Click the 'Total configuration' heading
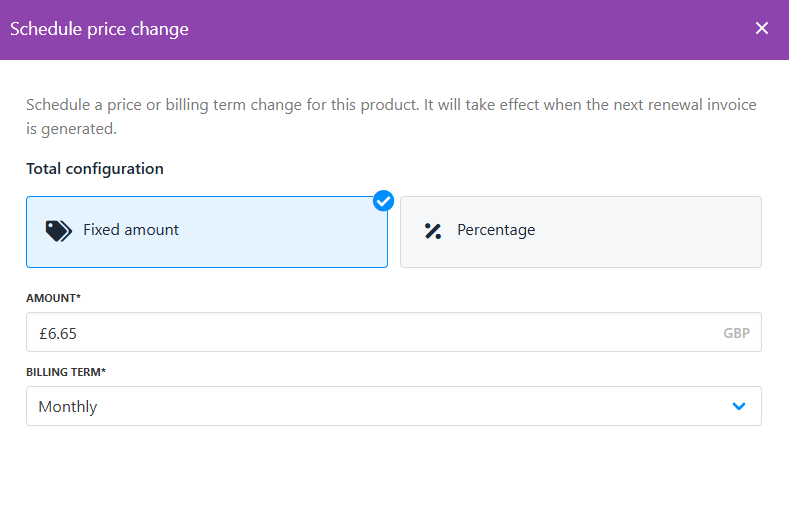Screen dimensions: 789x507 click(95, 169)
